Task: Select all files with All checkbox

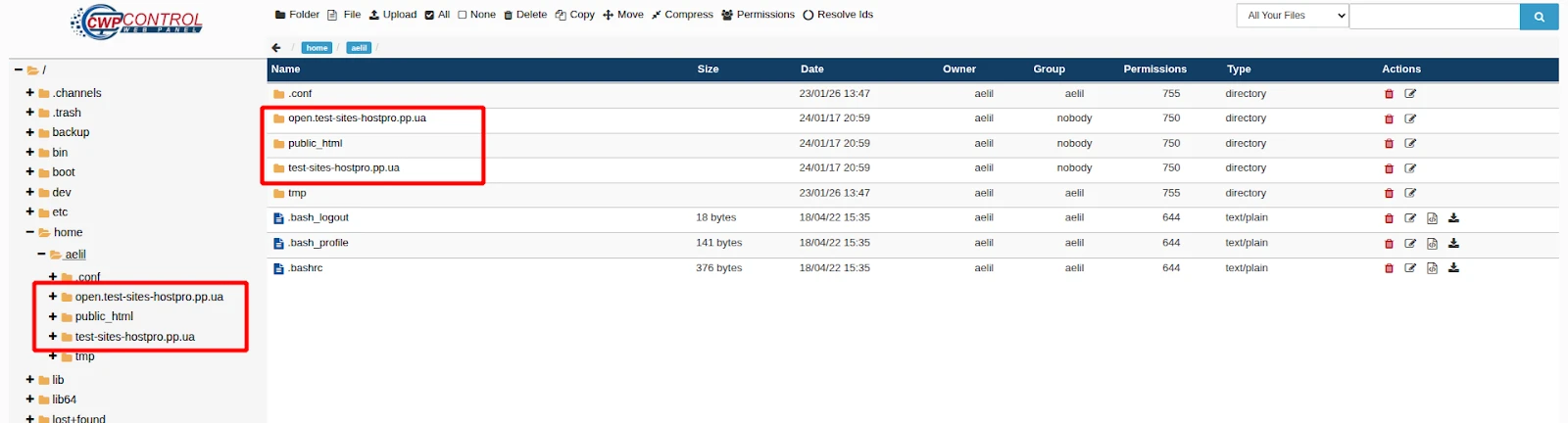Action: tap(437, 15)
